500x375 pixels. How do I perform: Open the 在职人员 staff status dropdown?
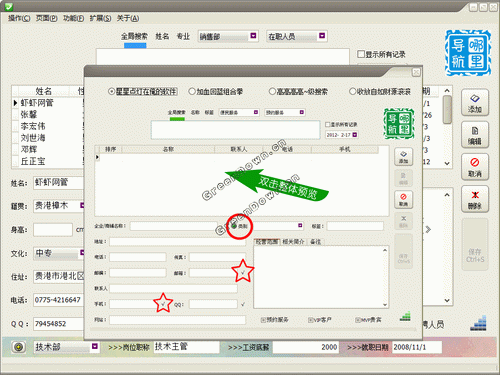322,36
